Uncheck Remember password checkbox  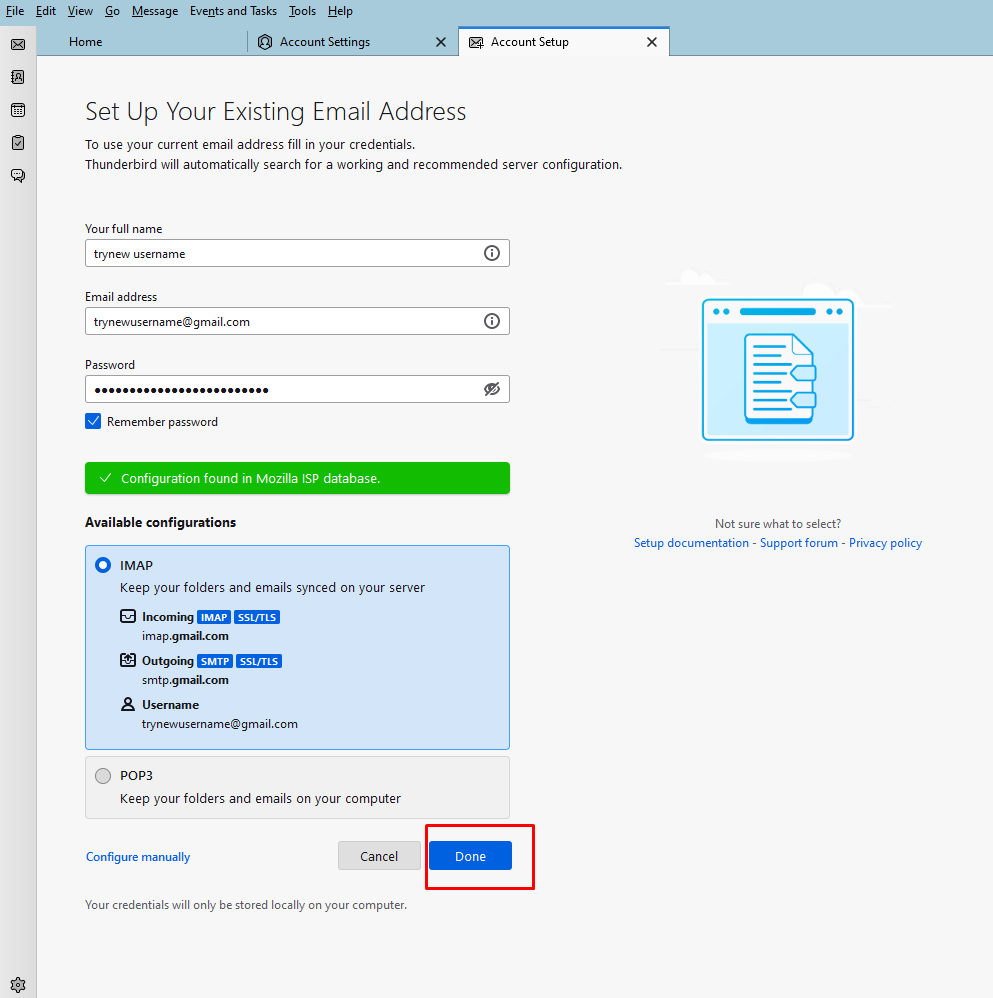click(x=93, y=422)
